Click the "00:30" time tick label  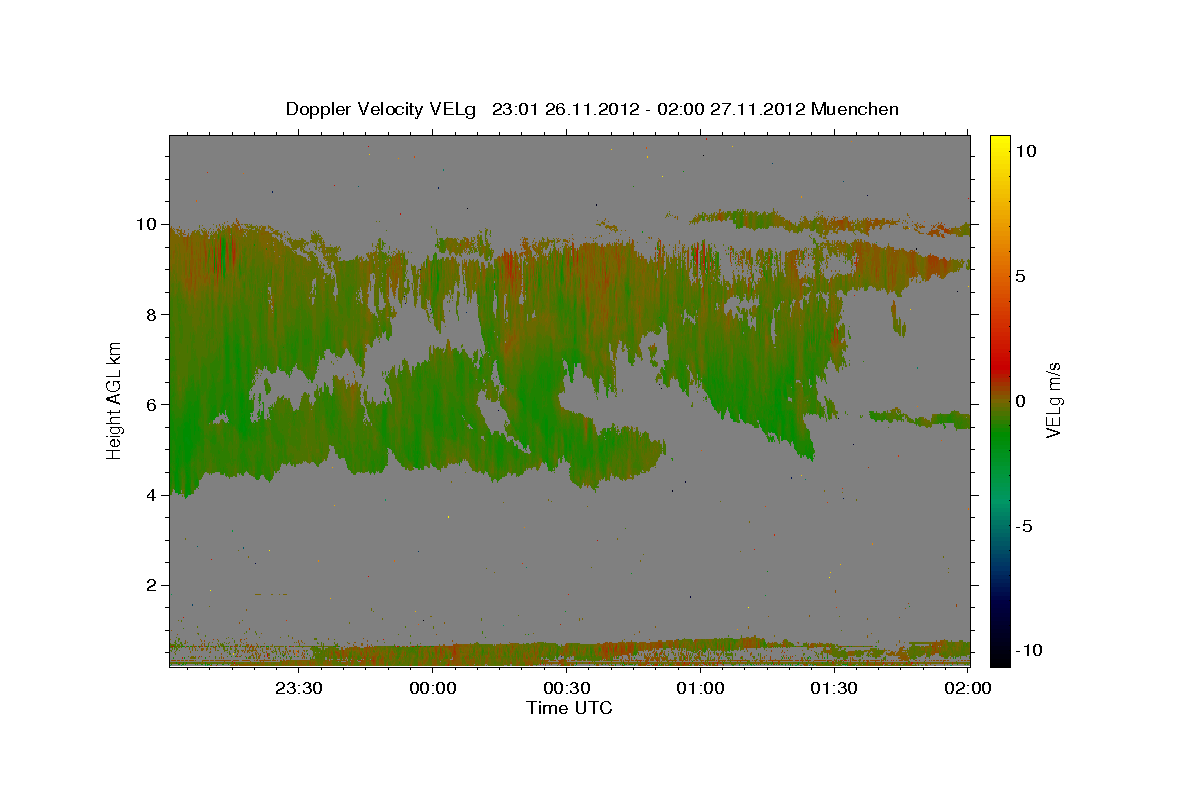click(567, 688)
